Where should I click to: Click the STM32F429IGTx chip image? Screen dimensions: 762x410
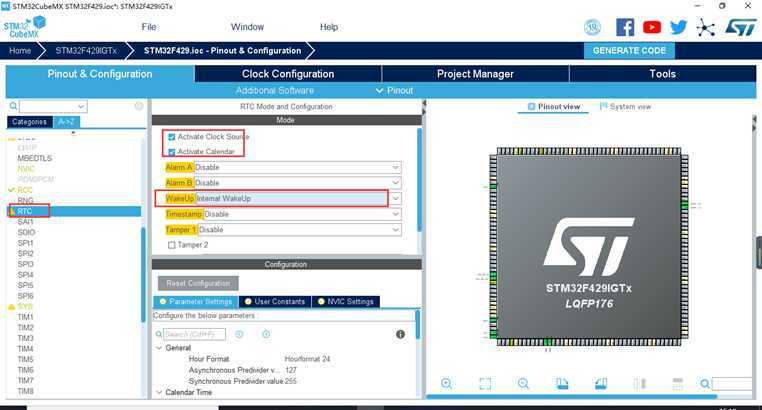coord(589,246)
